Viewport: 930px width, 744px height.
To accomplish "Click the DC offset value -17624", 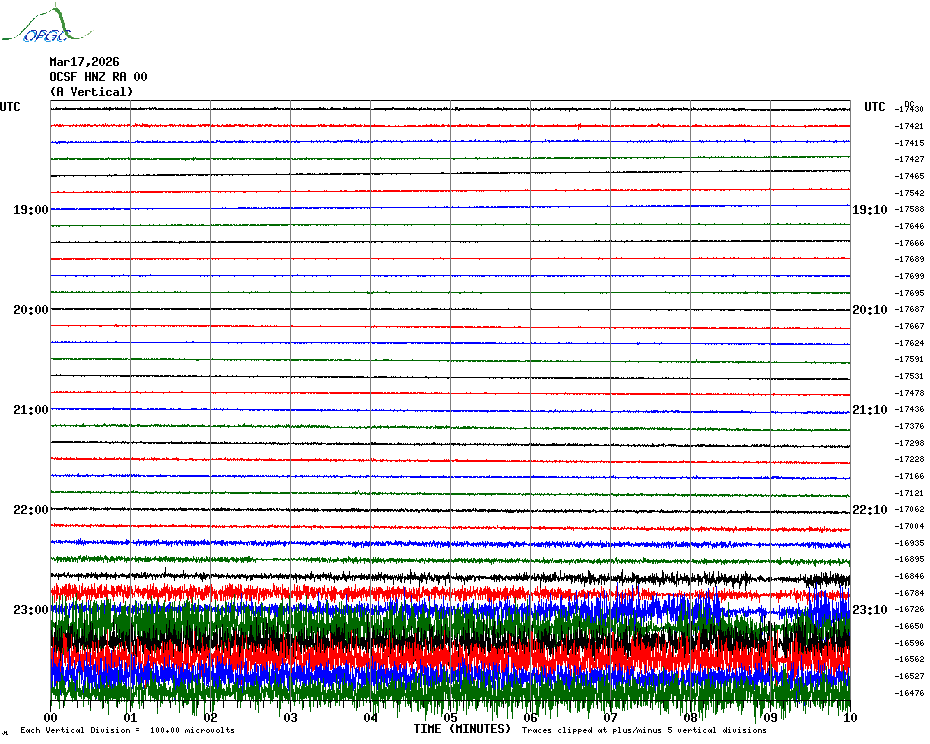I will click(x=909, y=343).
